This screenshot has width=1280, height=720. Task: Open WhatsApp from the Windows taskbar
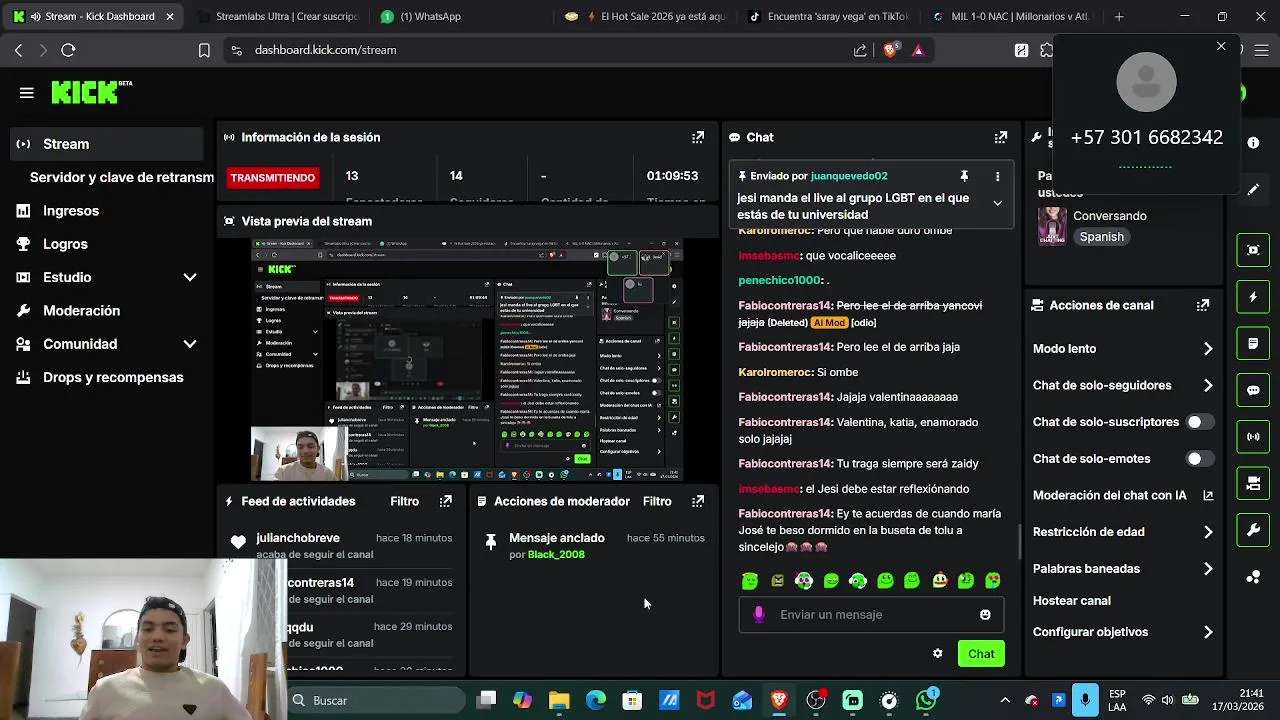click(x=926, y=700)
